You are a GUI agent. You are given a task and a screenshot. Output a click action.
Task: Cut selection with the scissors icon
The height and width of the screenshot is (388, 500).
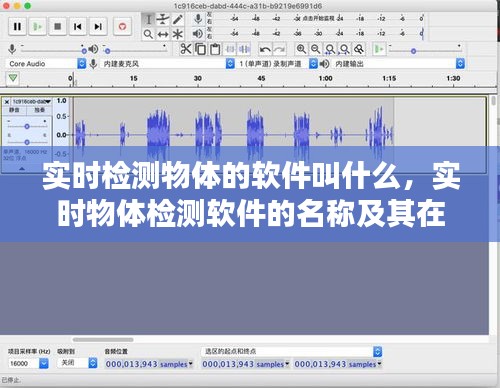(x=186, y=49)
